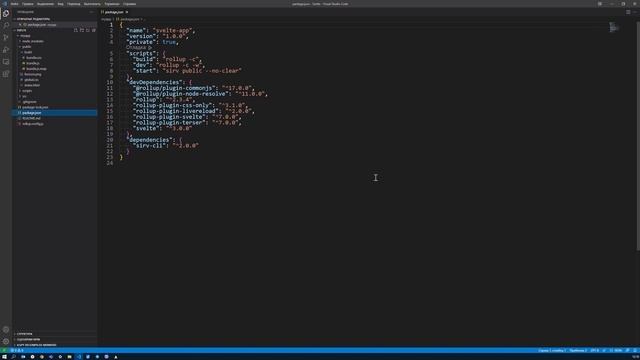Image resolution: width=640 pixels, height=360 pixels.
Task: Open the Explorer view in activity bar
Action: point(6,13)
